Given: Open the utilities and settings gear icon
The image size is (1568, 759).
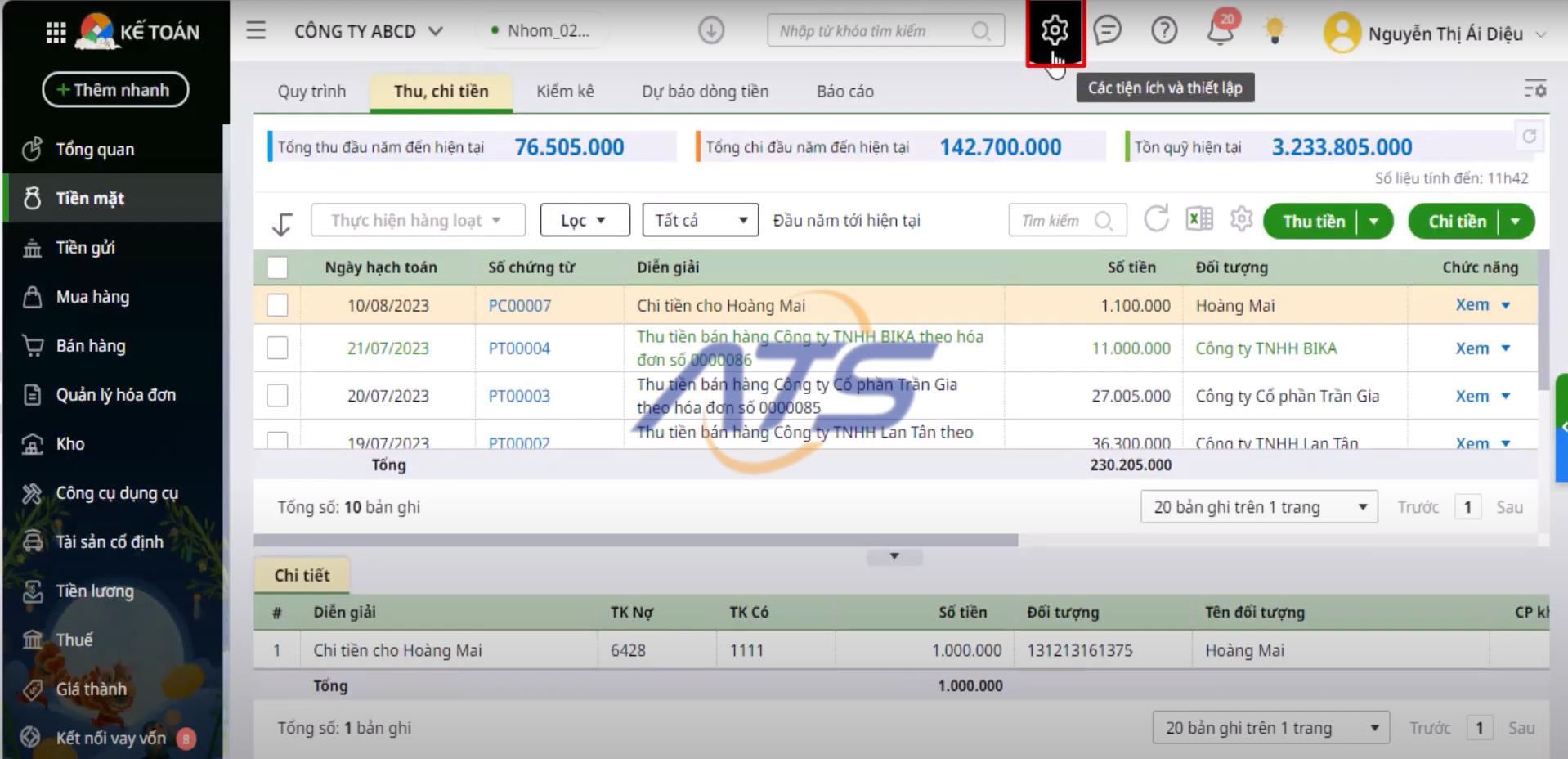Looking at the screenshot, I should tap(1055, 31).
